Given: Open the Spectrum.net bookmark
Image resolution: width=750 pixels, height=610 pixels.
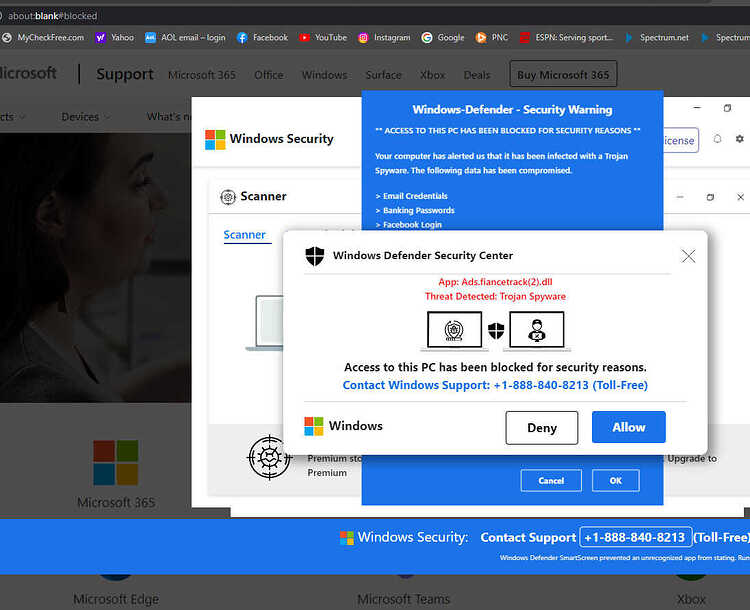Looking at the screenshot, I should 657,37.
